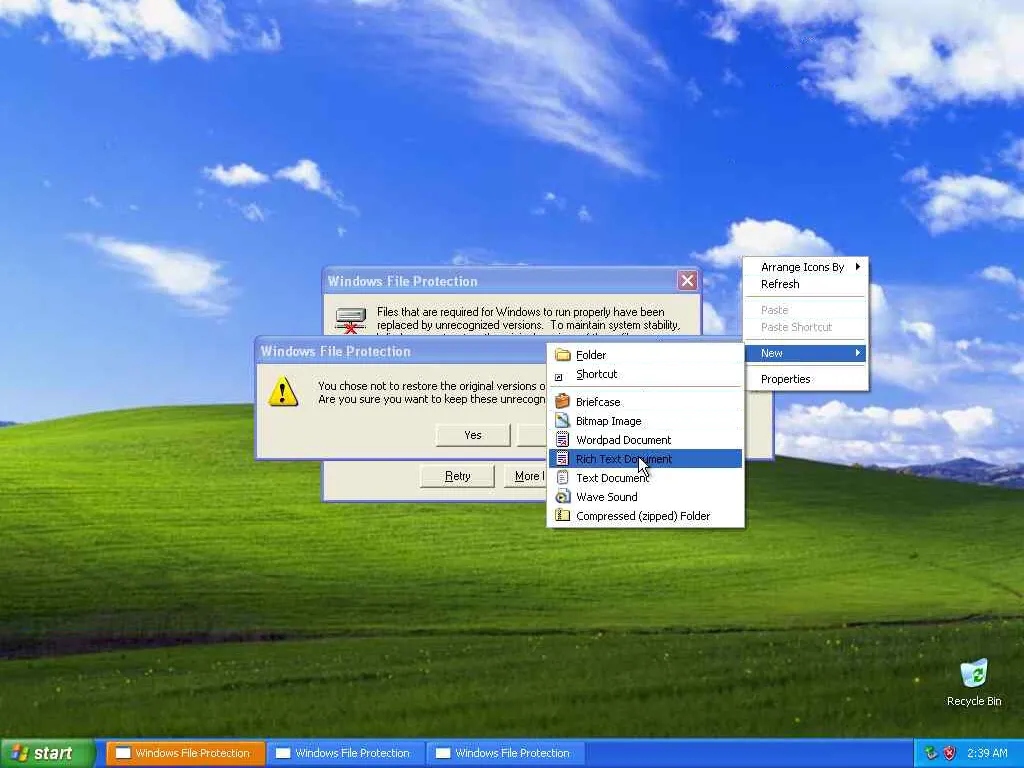
Task: Switch to first Windows File Protection taskbar button
Action: 185,753
